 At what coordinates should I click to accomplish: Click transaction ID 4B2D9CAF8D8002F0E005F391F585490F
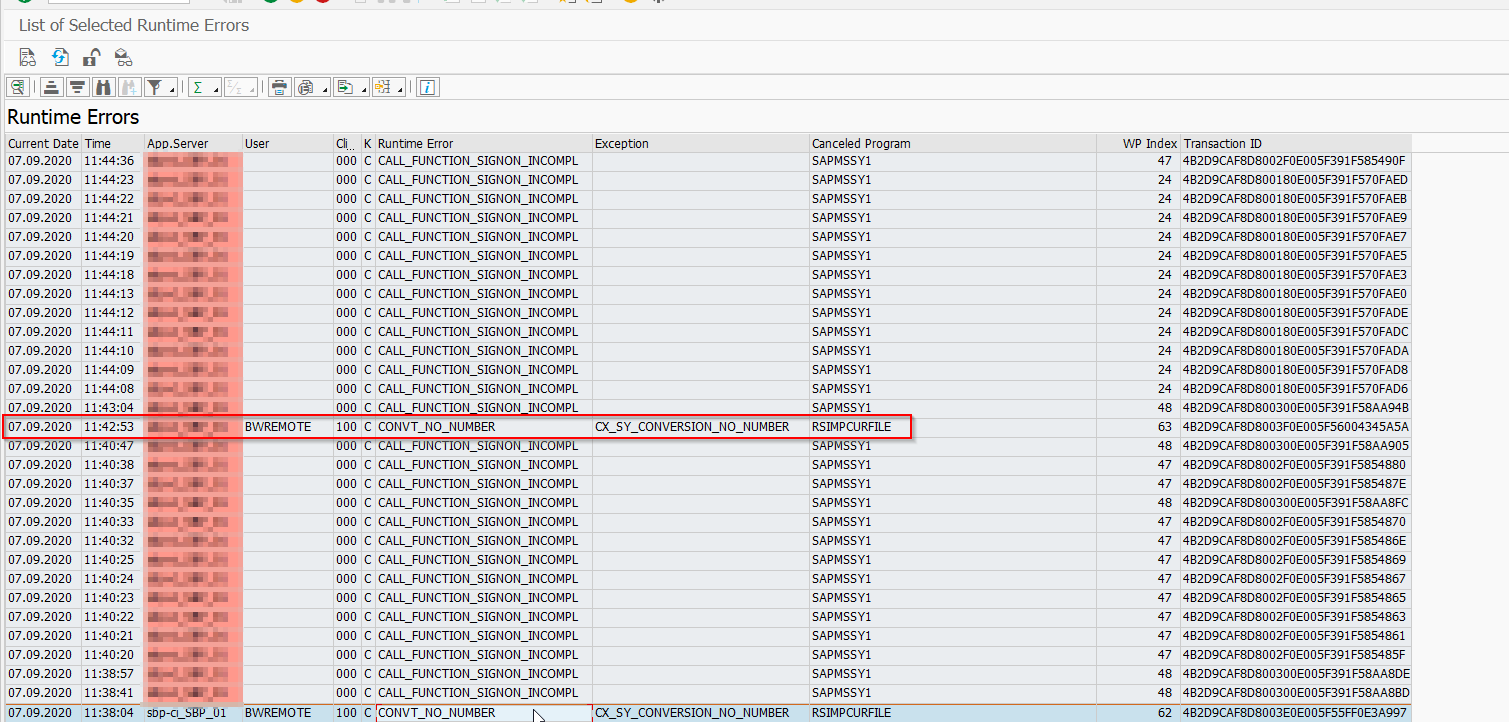[x=1294, y=161]
